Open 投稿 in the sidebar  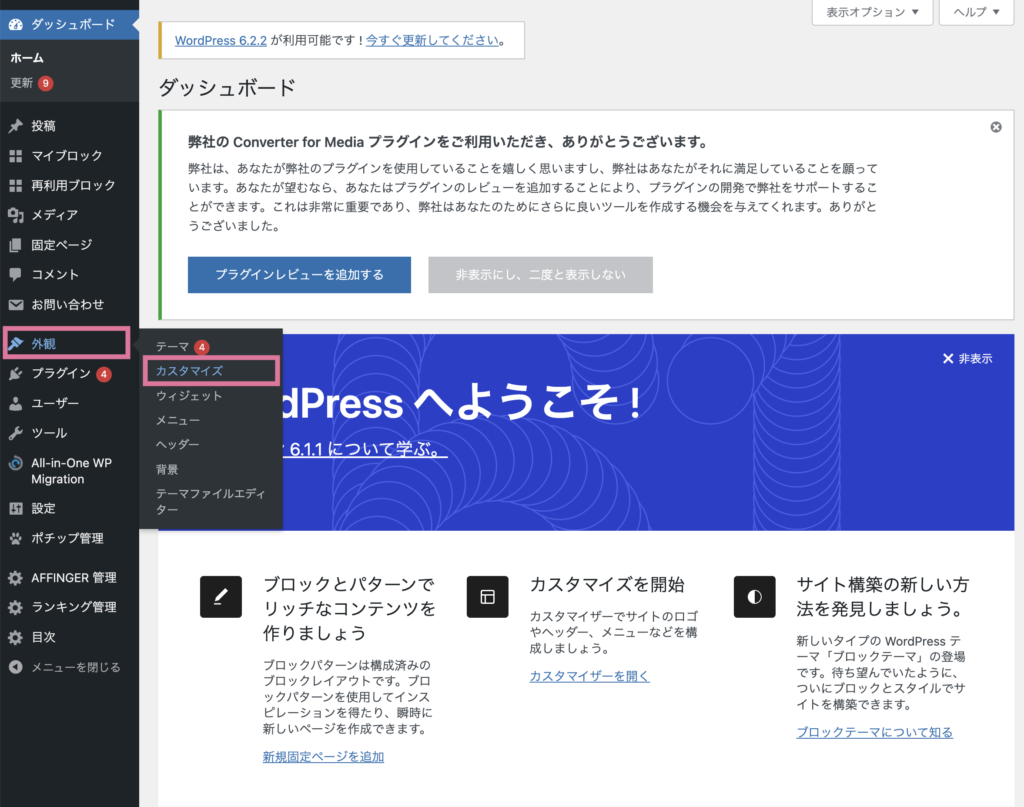tap(69, 126)
